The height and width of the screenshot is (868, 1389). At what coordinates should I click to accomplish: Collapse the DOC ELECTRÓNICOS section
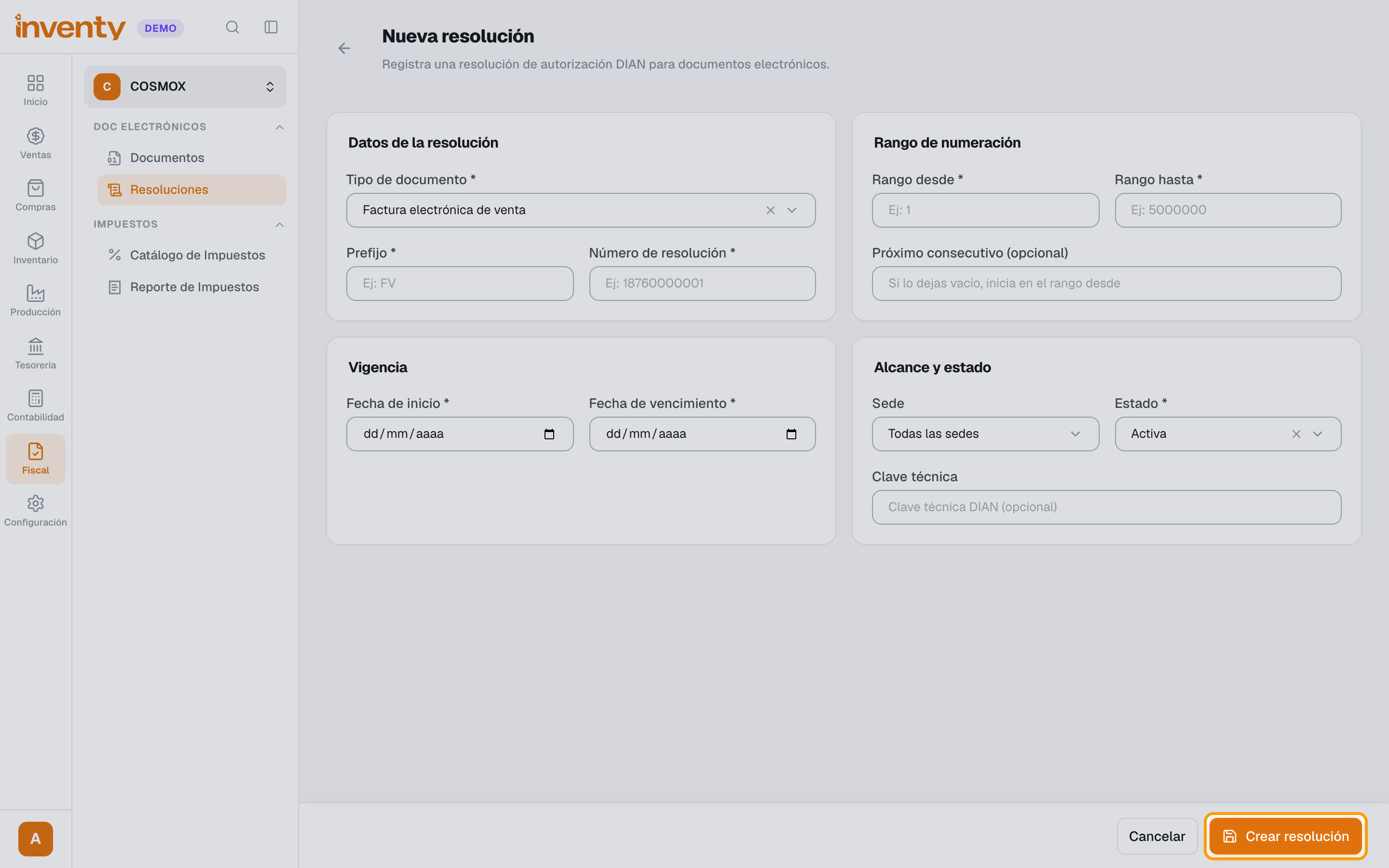point(280,127)
